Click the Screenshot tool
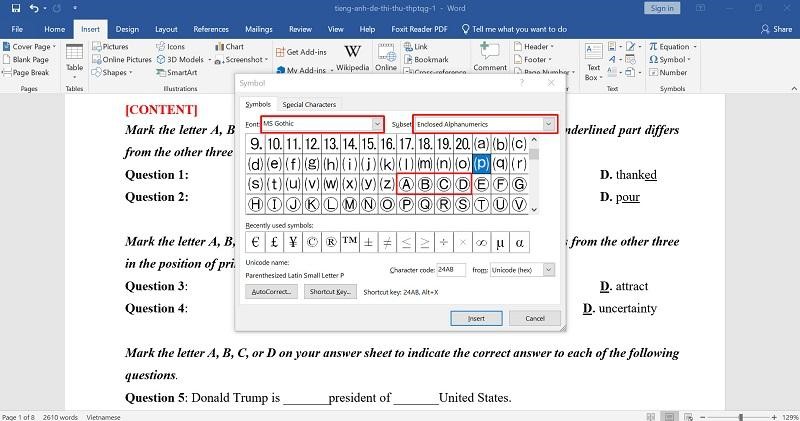Image resolution: width=800 pixels, height=421 pixels. [x=239, y=59]
